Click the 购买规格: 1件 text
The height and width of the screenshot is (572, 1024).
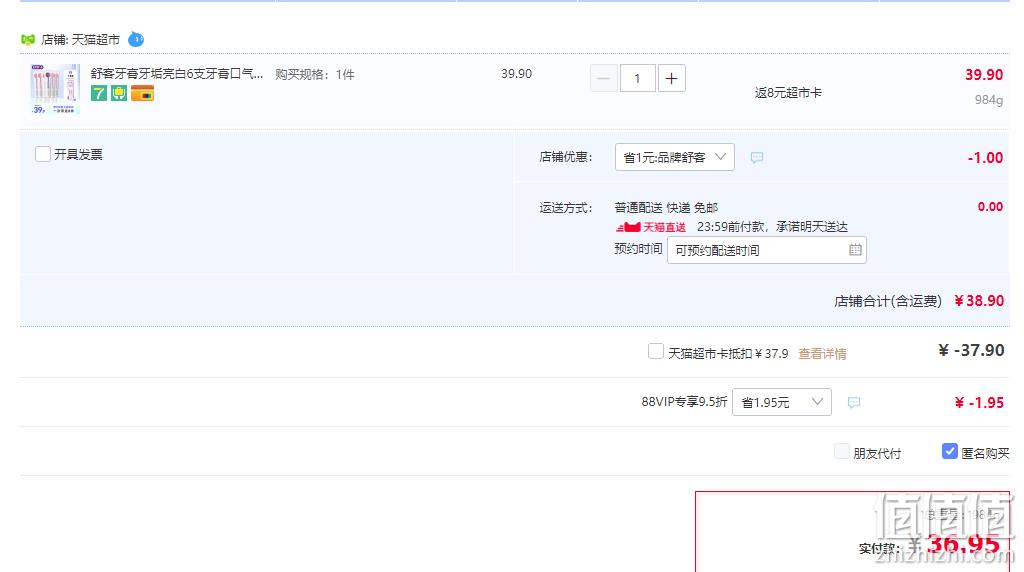[x=315, y=74]
